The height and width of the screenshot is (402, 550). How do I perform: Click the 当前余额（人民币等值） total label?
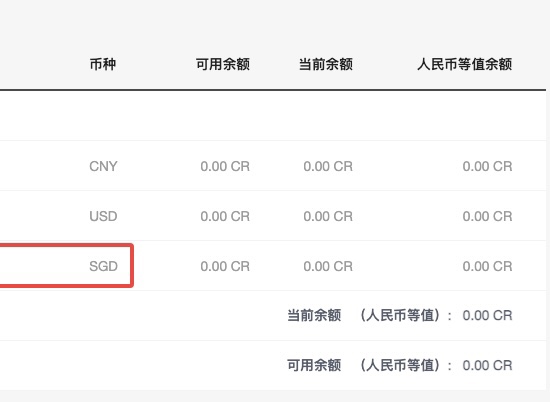(370, 315)
